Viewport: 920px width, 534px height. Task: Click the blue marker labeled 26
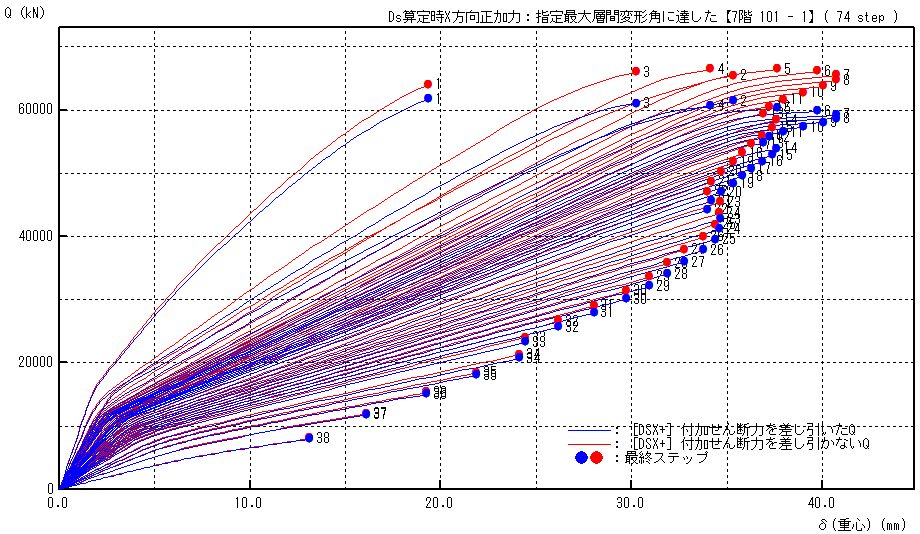[x=703, y=249]
